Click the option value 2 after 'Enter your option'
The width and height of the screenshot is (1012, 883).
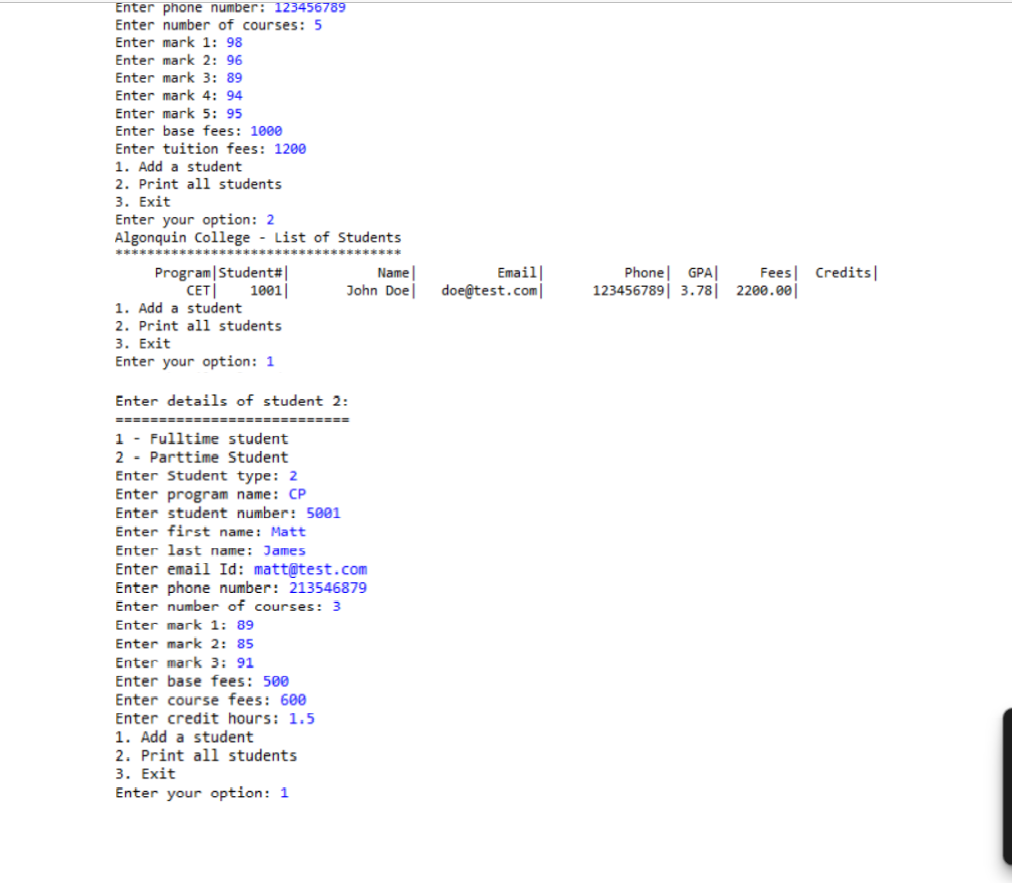270,219
